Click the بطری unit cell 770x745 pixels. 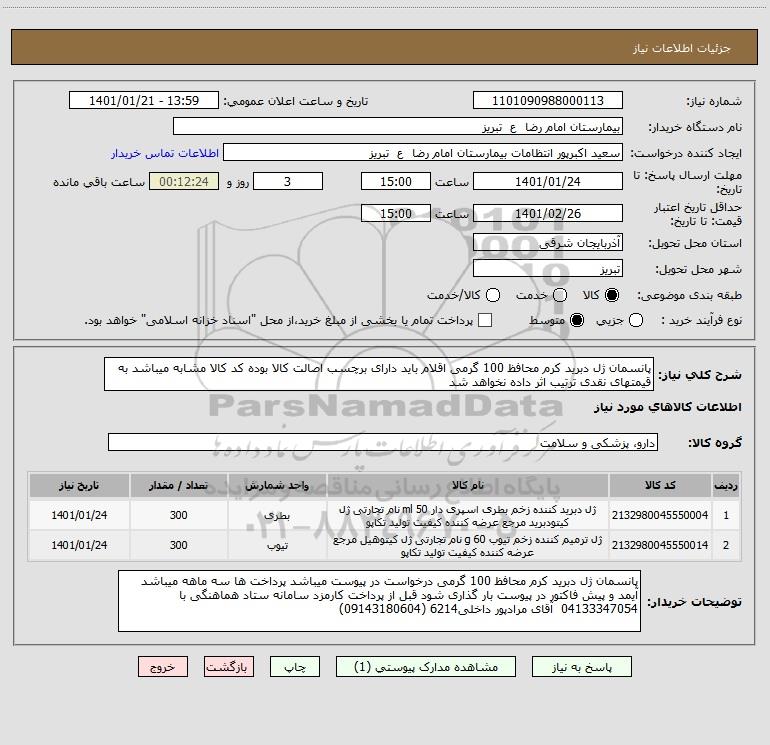click(277, 516)
